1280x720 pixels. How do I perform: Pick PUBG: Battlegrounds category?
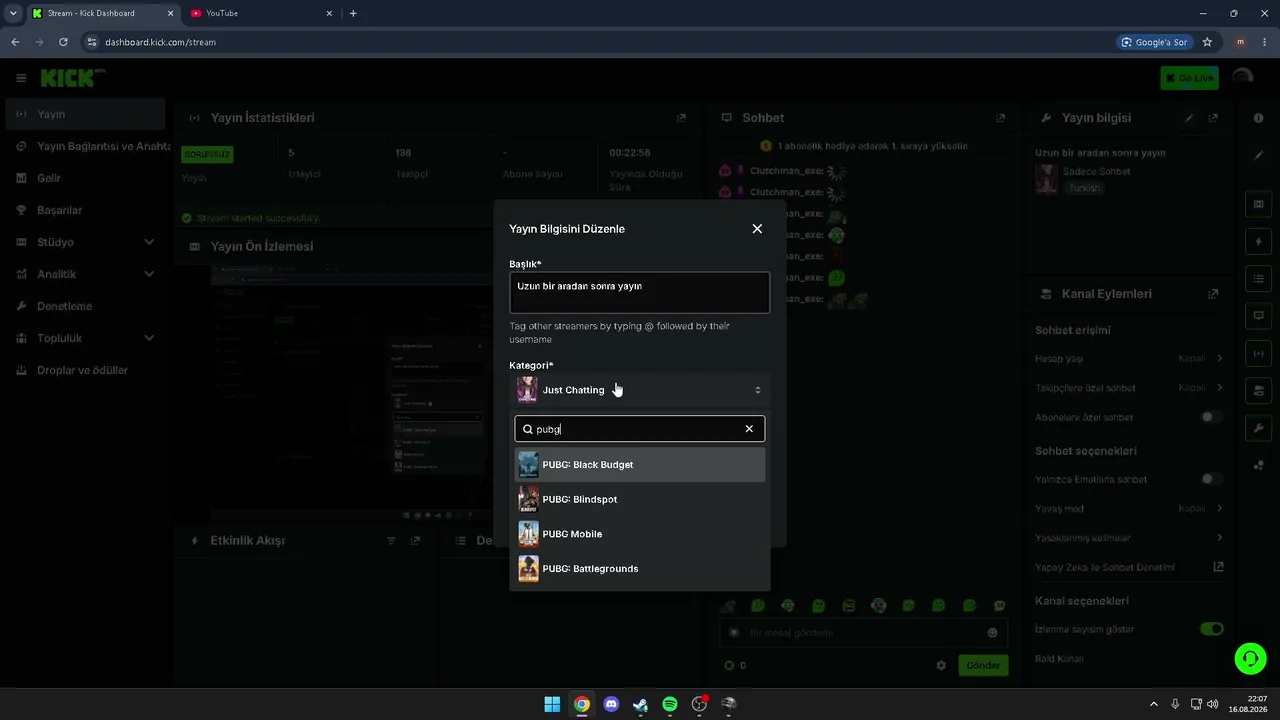[x=640, y=569]
